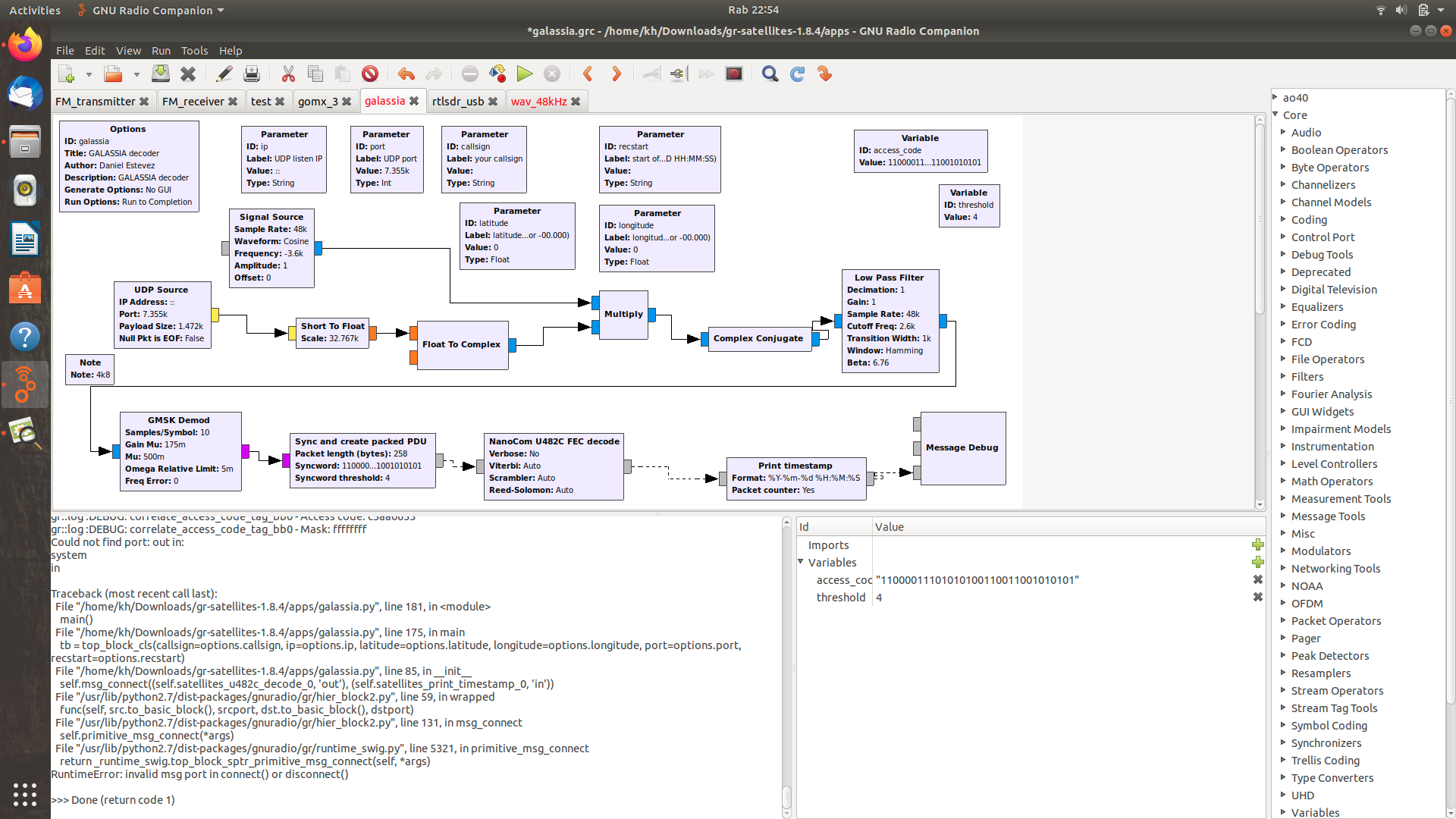Open Firefox from the dock
Image resolution: width=1456 pixels, height=819 pixels.
25,45
